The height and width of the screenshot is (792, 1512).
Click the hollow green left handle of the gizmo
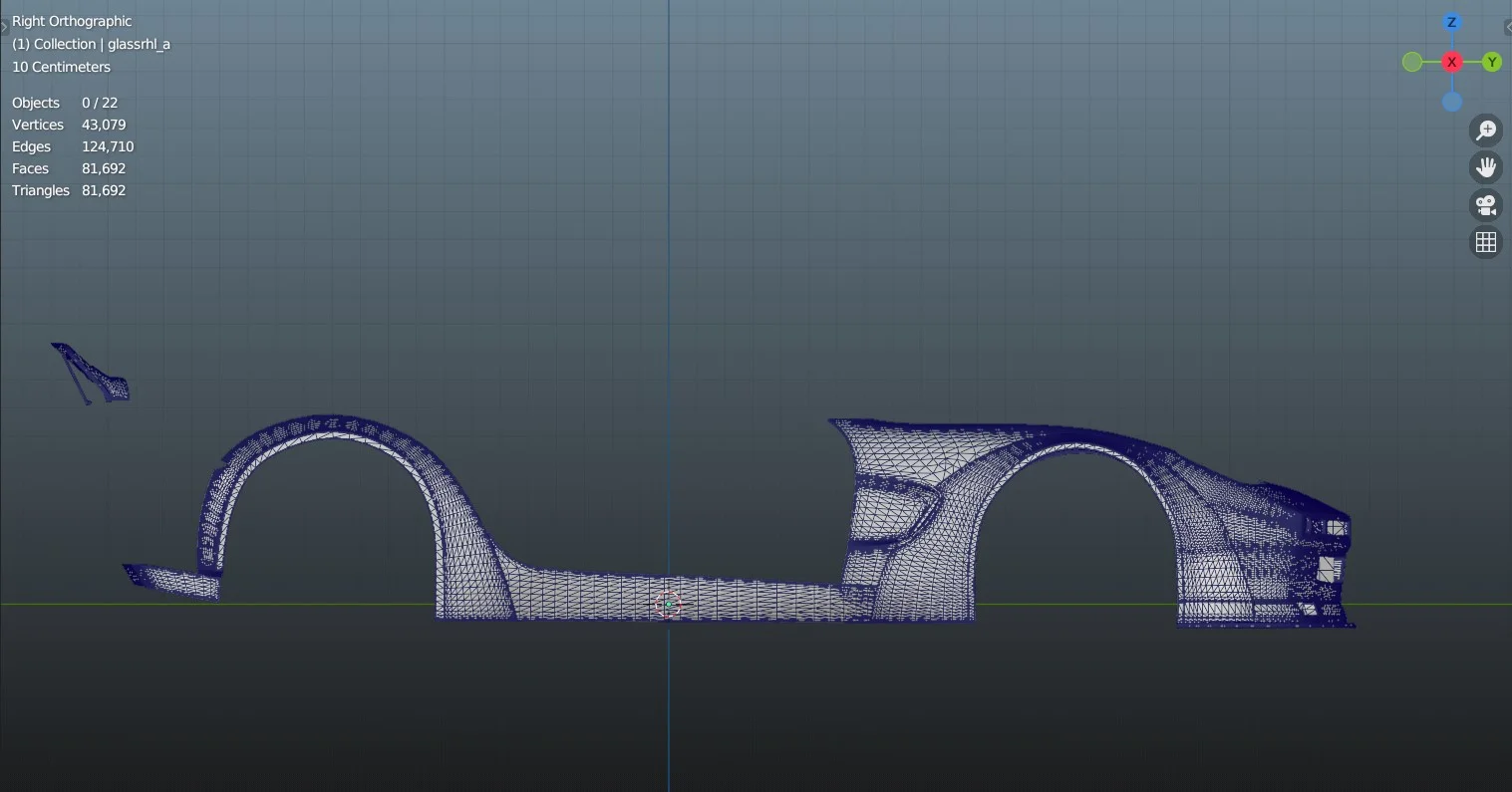pos(1411,61)
